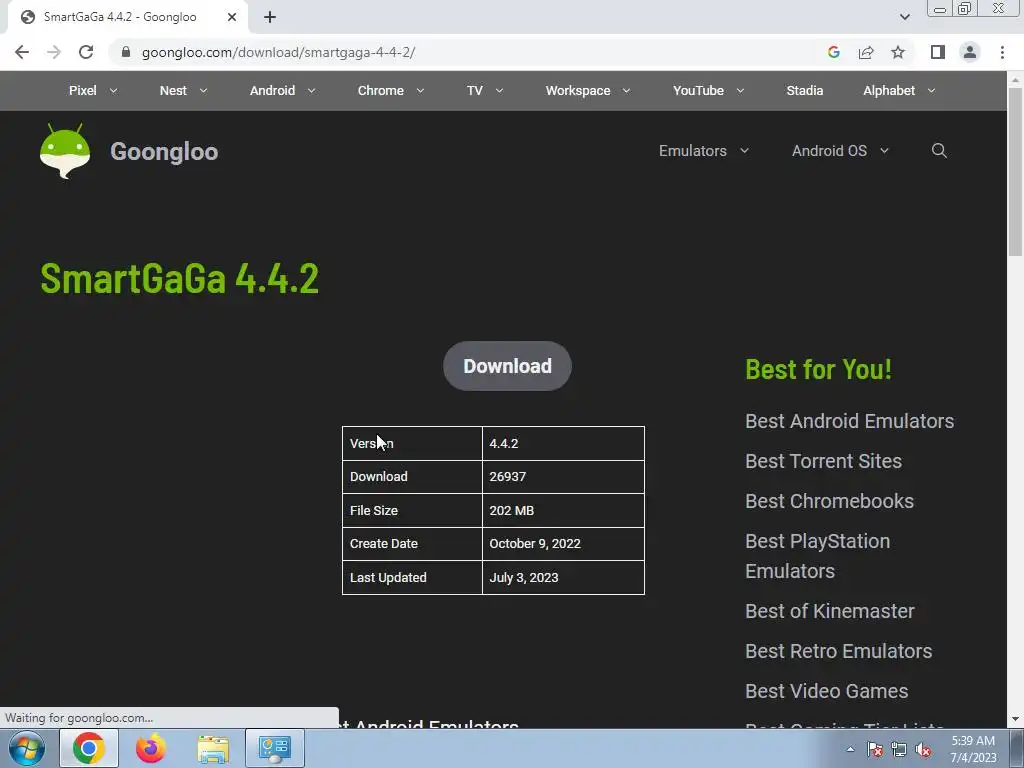Click the 'October 9, 2022' cell
This screenshot has height=768, width=1024.
pos(563,544)
